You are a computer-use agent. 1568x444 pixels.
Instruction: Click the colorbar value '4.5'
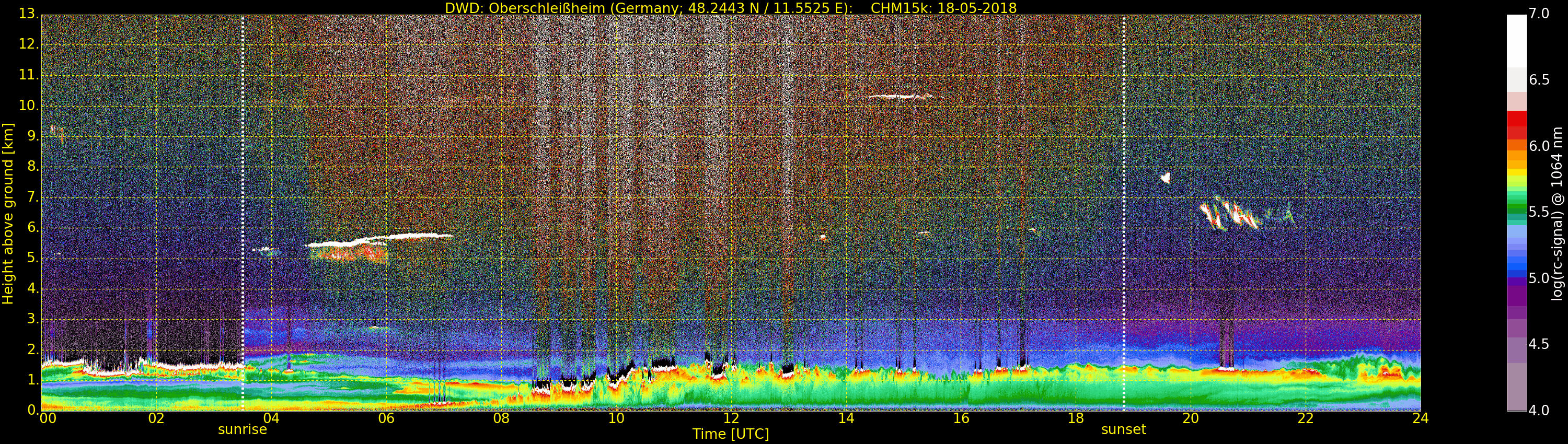[1539, 344]
